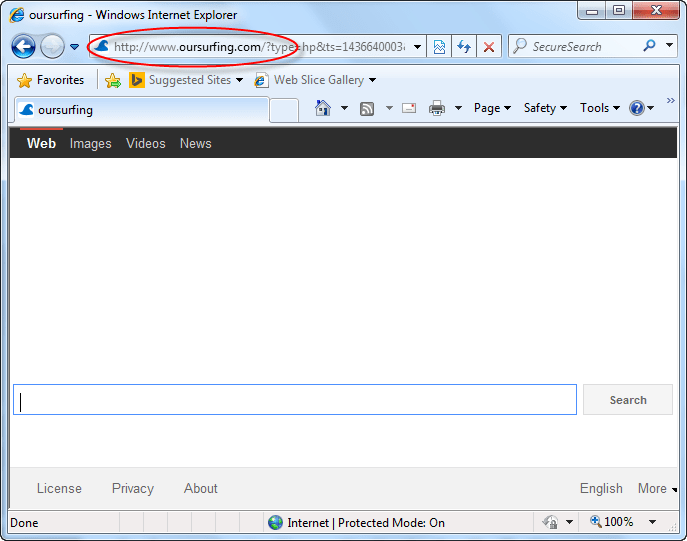Click the SecureSearch search box

[575, 46]
